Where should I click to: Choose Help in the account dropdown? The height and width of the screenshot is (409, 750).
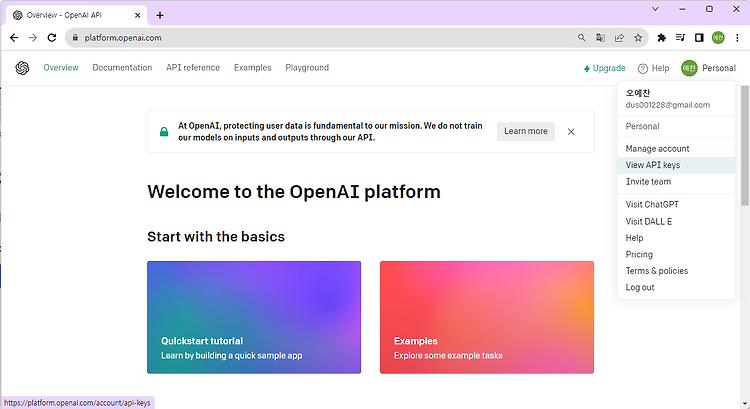pyautogui.click(x=676, y=238)
